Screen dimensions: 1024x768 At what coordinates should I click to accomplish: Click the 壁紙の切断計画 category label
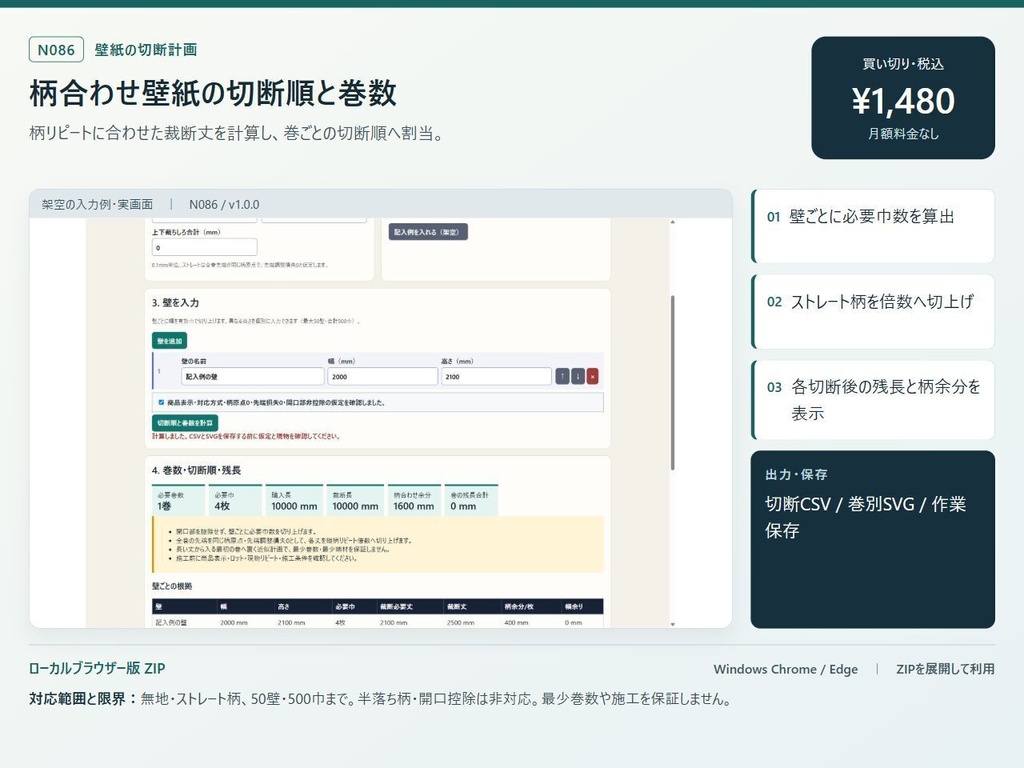[146, 50]
